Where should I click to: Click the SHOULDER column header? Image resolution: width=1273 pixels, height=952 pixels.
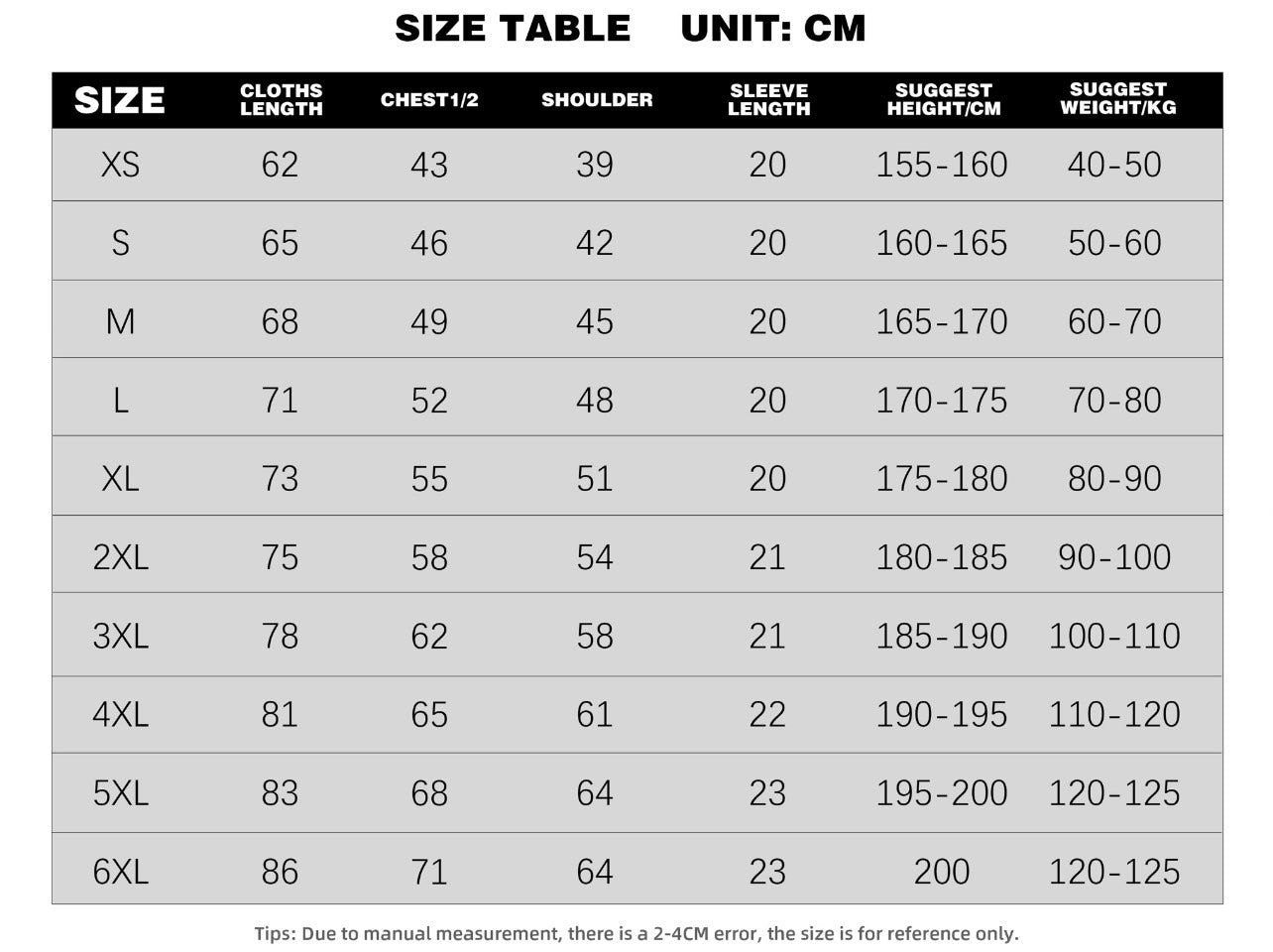click(x=597, y=100)
